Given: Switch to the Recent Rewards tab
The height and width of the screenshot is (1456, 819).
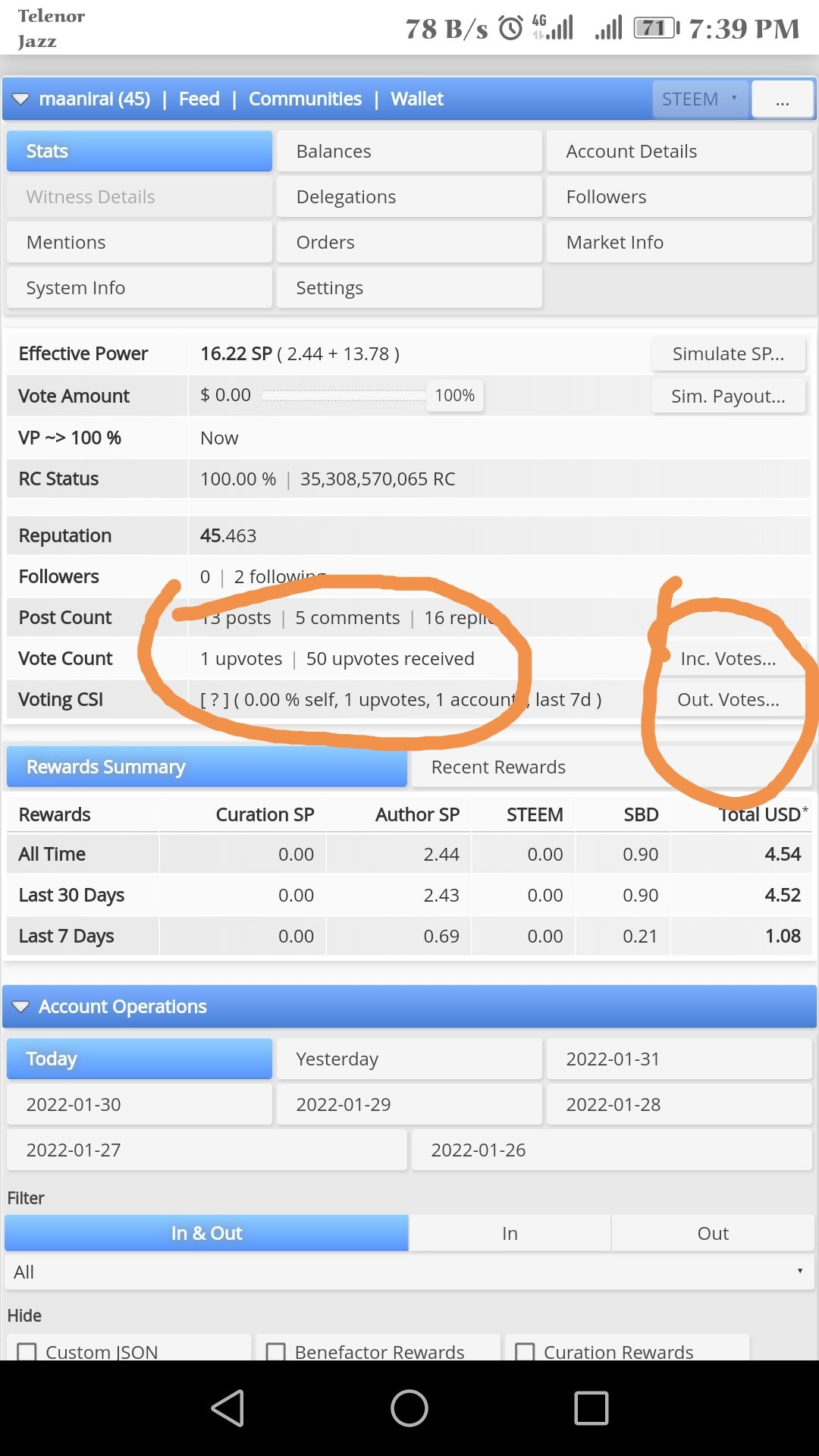Looking at the screenshot, I should point(611,767).
